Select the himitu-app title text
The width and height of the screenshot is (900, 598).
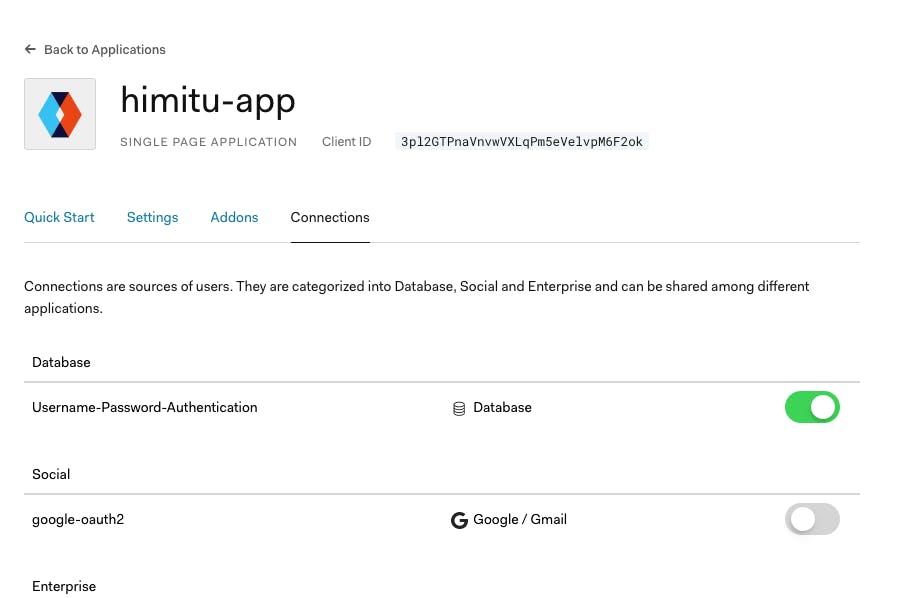pos(208,100)
